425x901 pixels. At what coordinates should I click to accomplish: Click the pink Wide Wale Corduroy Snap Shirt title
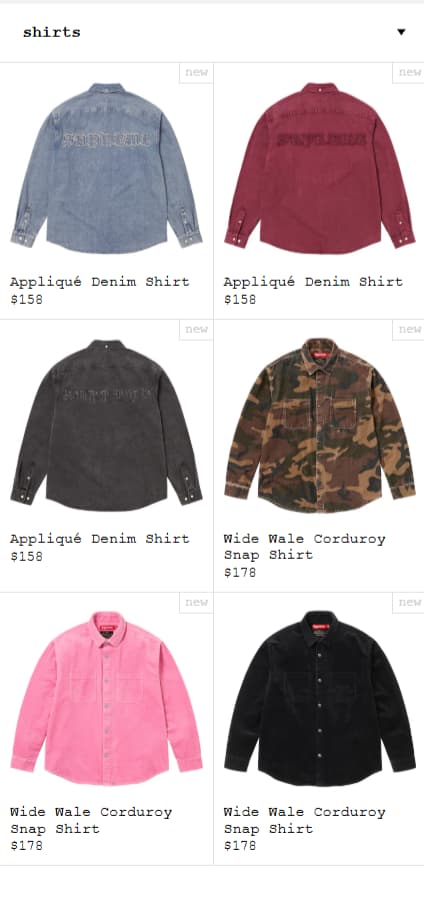[91, 820]
